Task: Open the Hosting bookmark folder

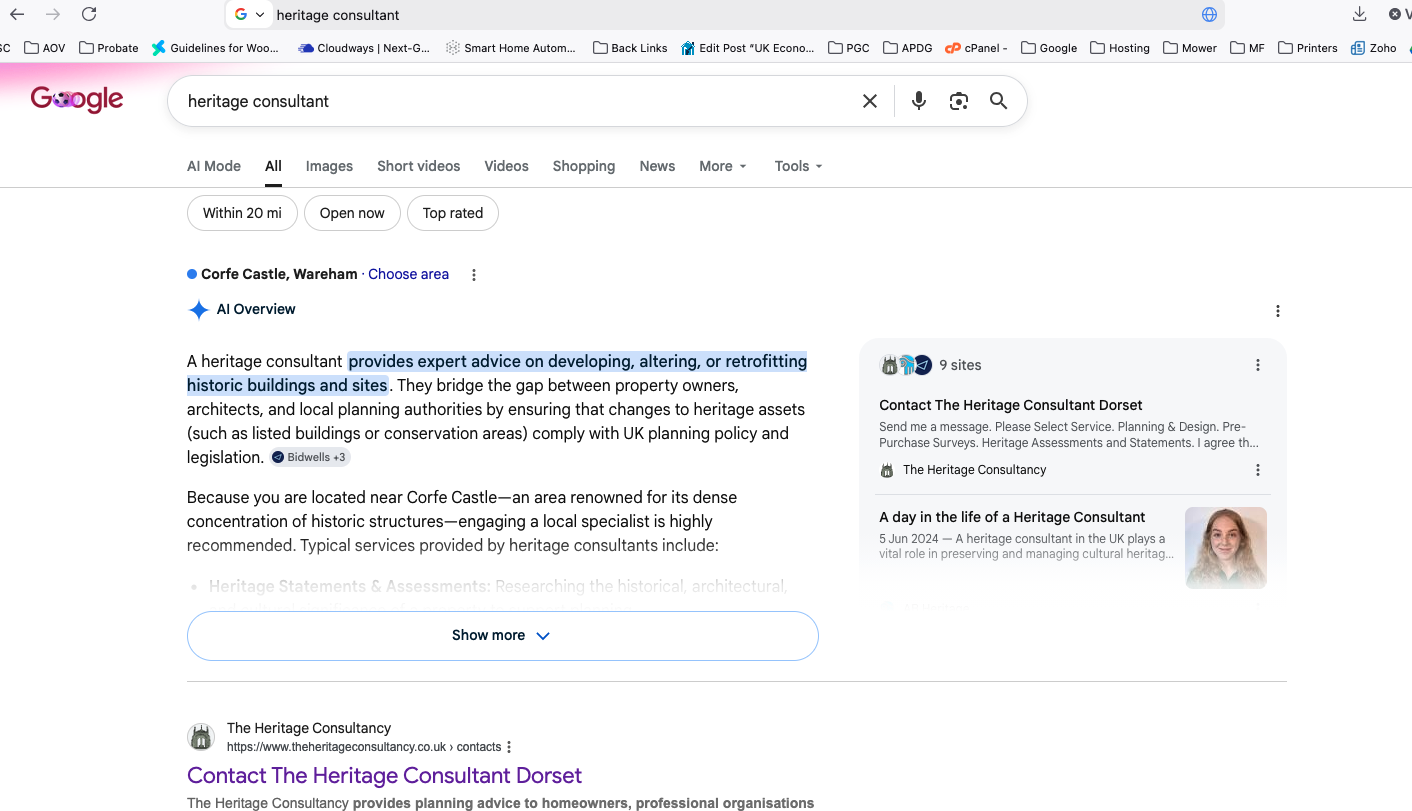Action: 1120,48
